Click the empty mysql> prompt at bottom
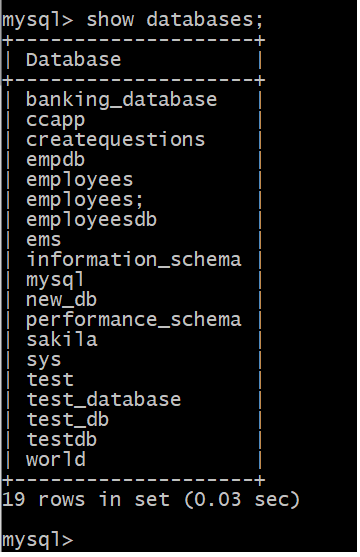 (38, 540)
